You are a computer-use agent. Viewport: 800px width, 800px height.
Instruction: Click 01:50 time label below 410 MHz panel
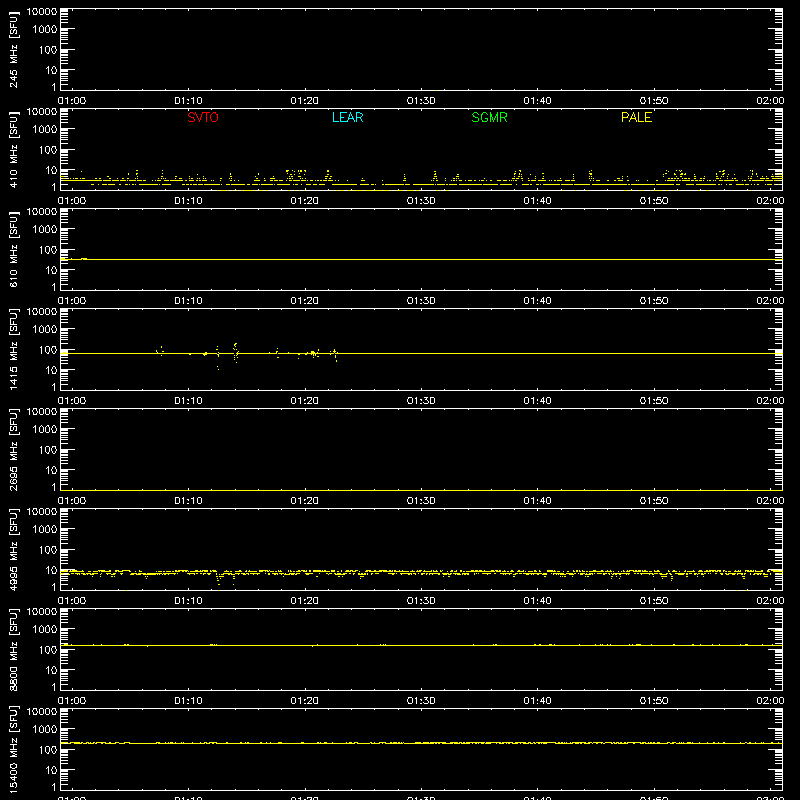pyautogui.click(x=654, y=201)
